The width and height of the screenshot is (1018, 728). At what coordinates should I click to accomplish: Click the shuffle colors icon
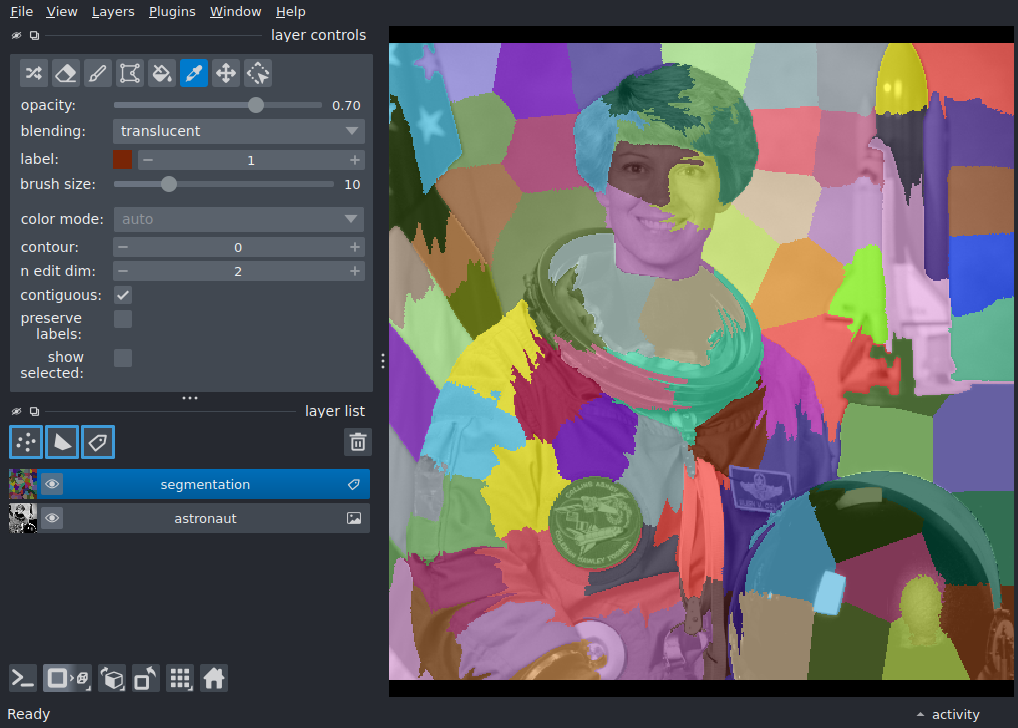pos(34,73)
